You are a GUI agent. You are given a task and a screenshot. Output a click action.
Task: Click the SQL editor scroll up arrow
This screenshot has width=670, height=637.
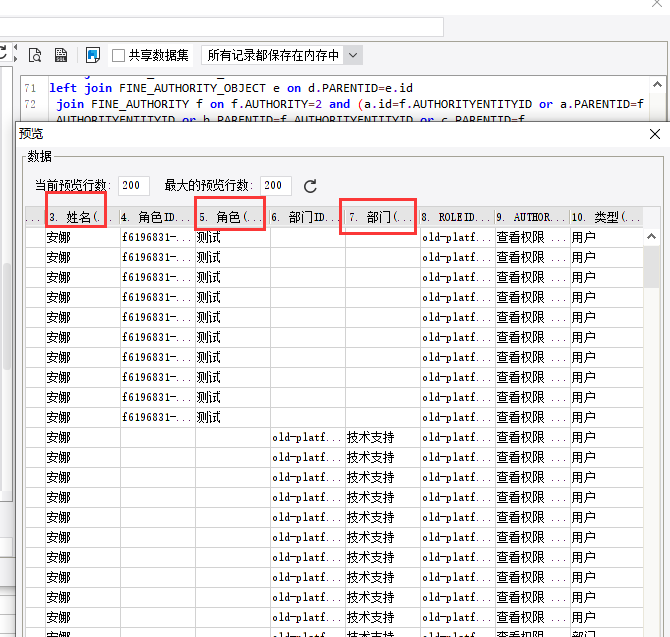[x=658, y=85]
